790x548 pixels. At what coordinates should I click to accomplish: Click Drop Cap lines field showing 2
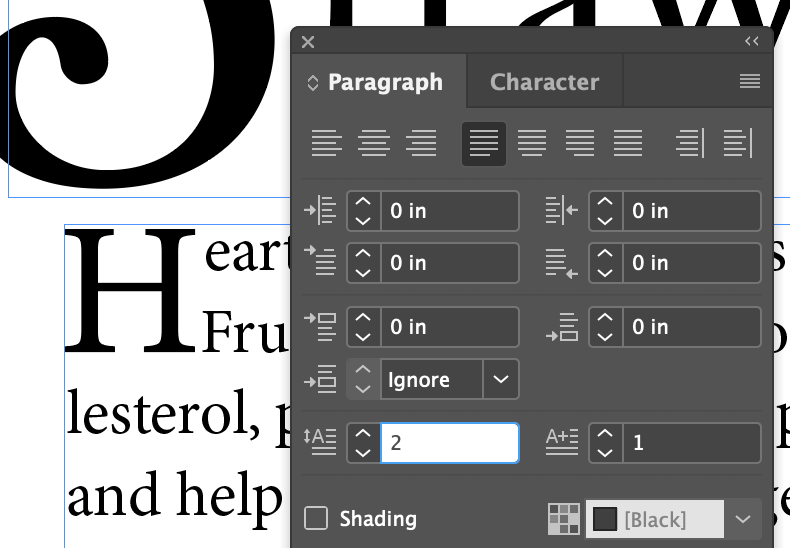point(449,443)
